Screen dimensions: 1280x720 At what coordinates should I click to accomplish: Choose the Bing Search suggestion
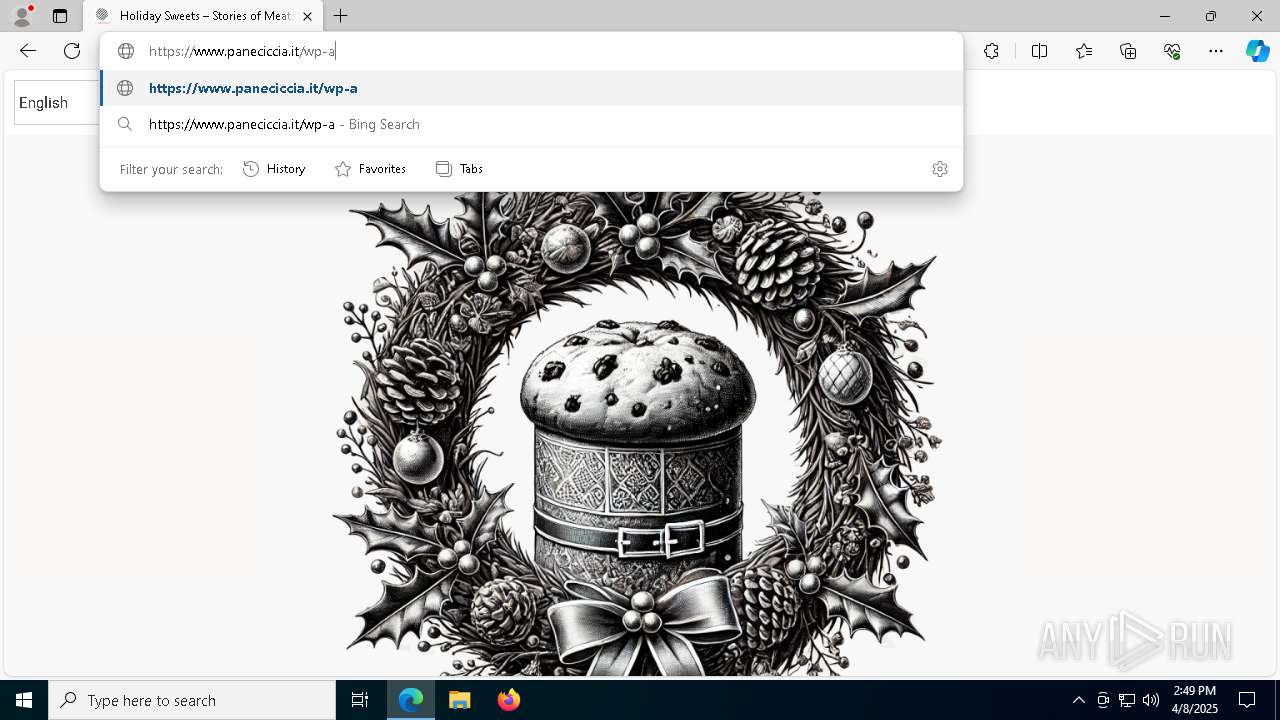[x=531, y=124]
